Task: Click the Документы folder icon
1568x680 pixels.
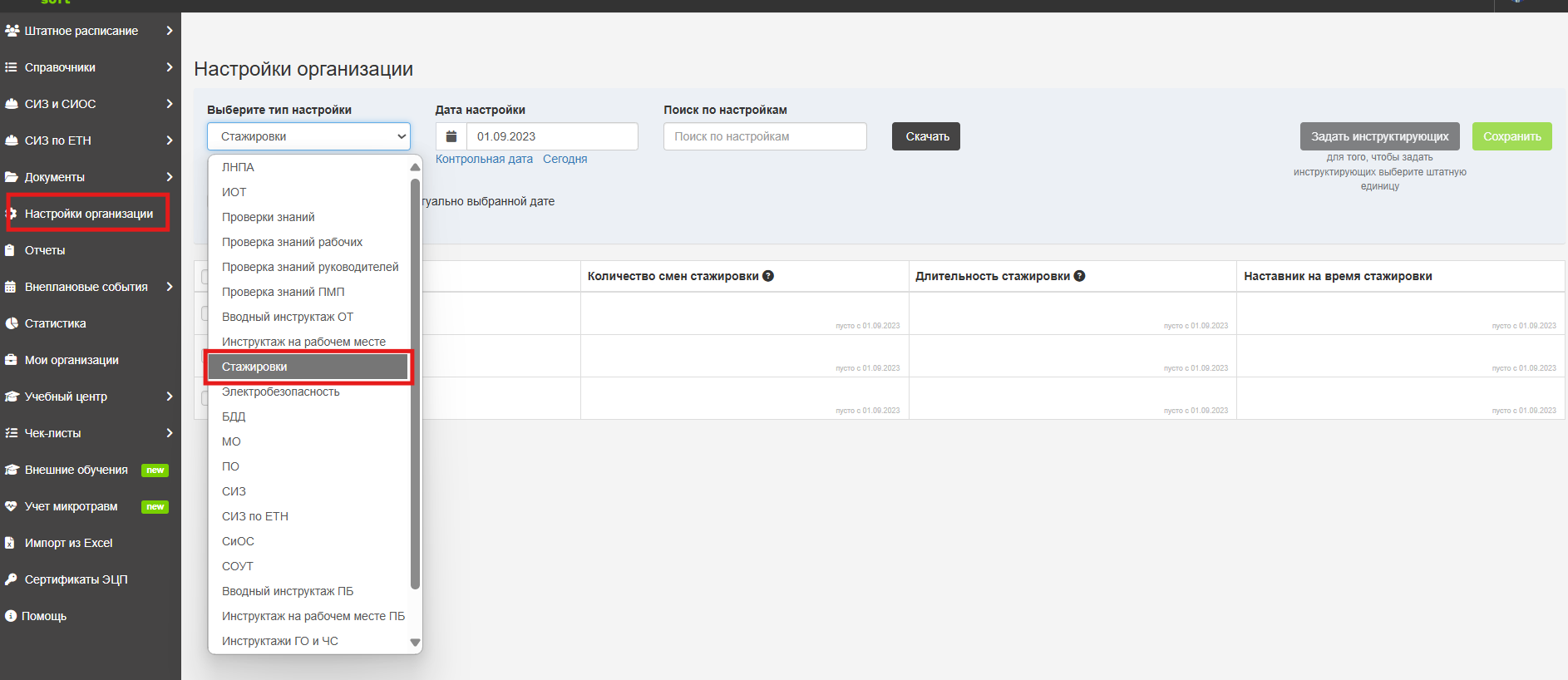Action: [x=12, y=177]
